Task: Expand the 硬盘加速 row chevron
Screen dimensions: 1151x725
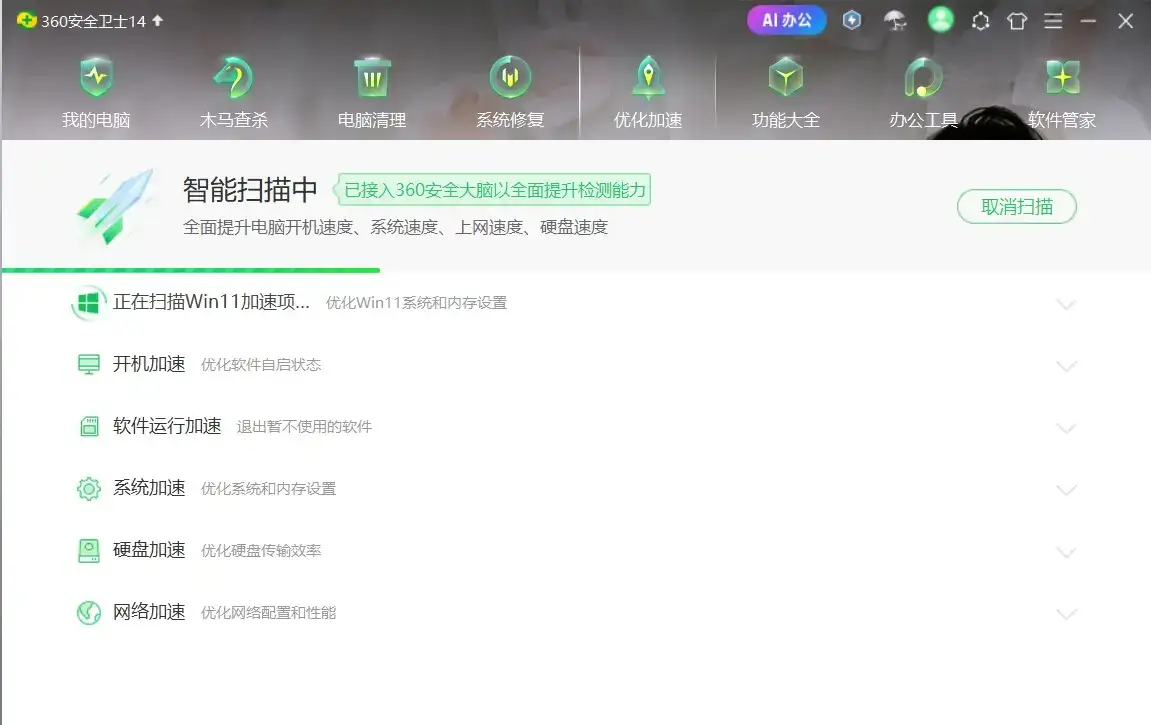Action: pyautogui.click(x=1066, y=552)
